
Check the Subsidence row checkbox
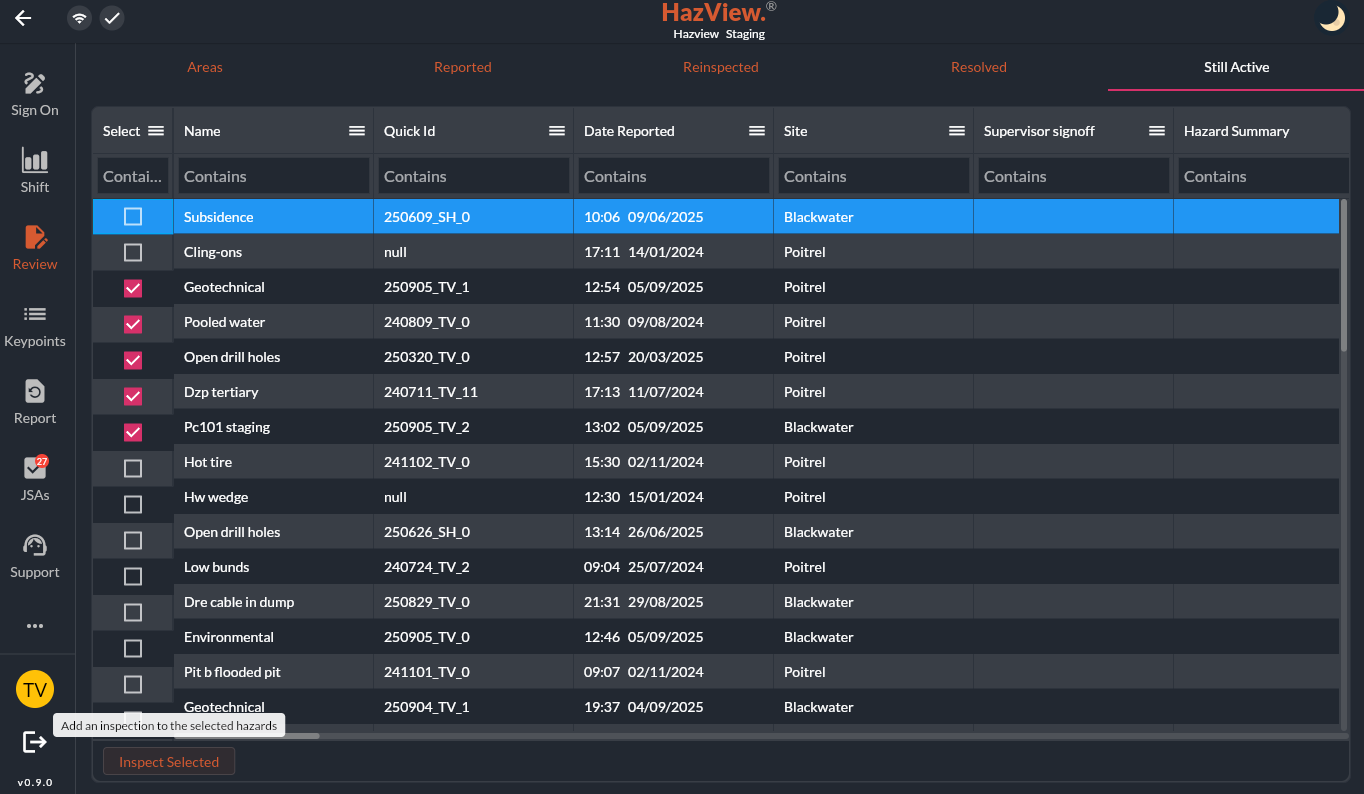[133, 217]
